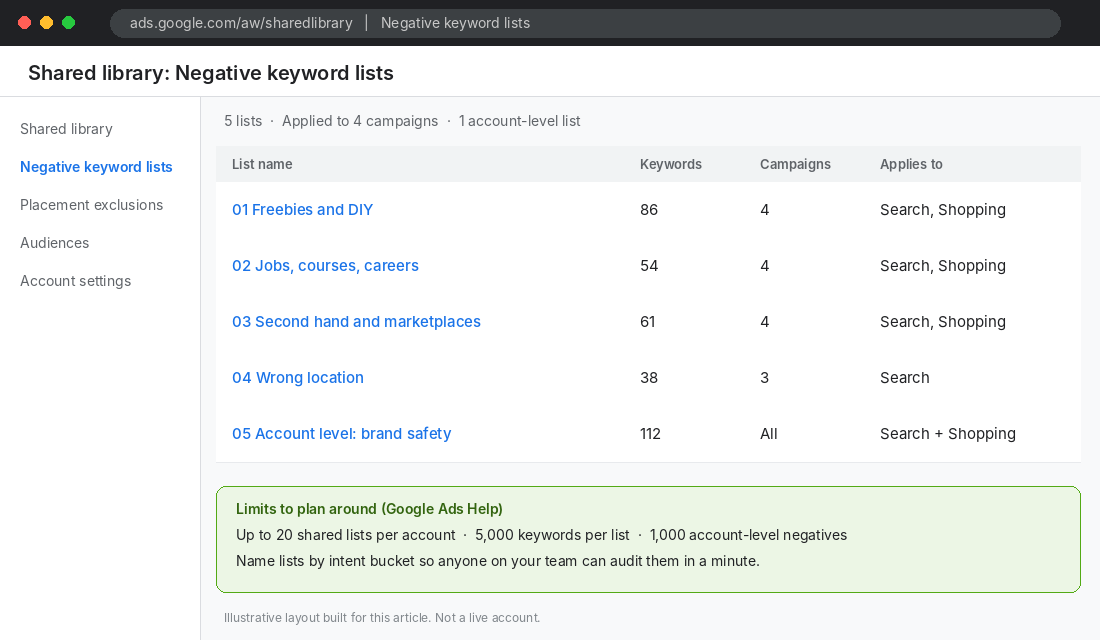Image resolution: width=1100 pixels, height=640 pixels.
Task: Open Account settings in sidebar
Action: coord(76,281)
